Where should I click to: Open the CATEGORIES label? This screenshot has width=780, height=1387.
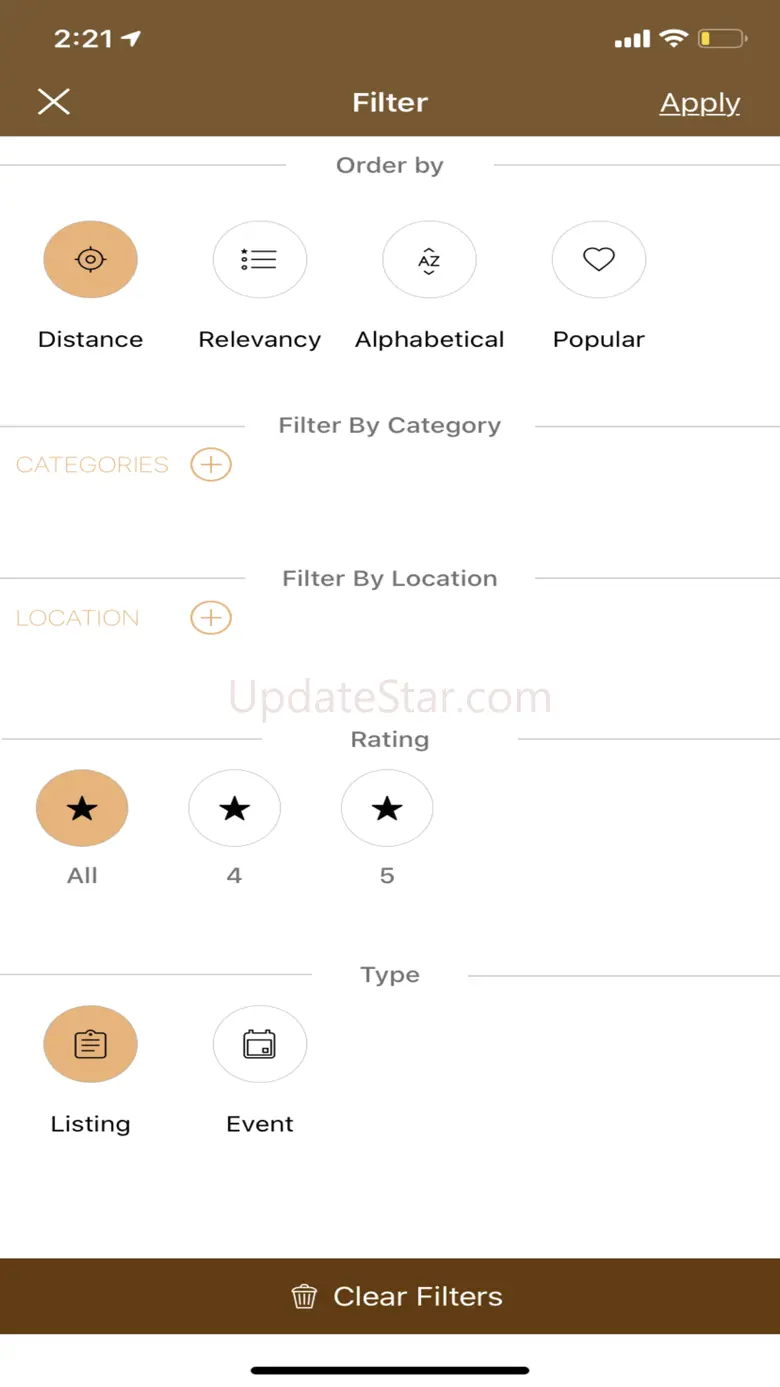[92, 465]
